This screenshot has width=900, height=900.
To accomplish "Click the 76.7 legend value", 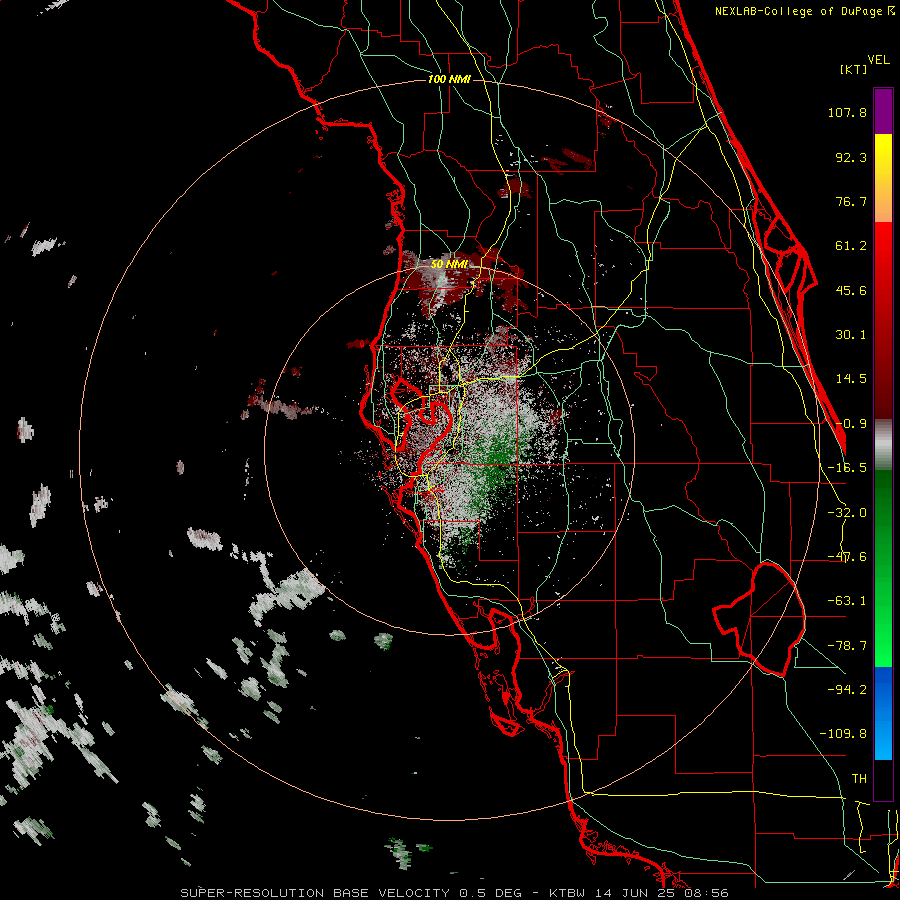I will click(x=851, y=201).
